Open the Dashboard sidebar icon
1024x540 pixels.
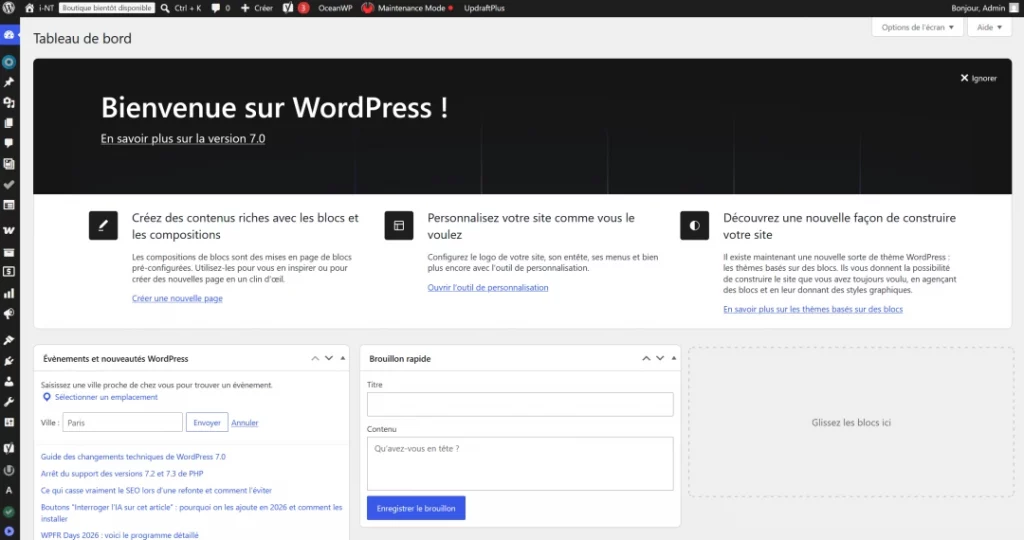(x=9, y=35)
